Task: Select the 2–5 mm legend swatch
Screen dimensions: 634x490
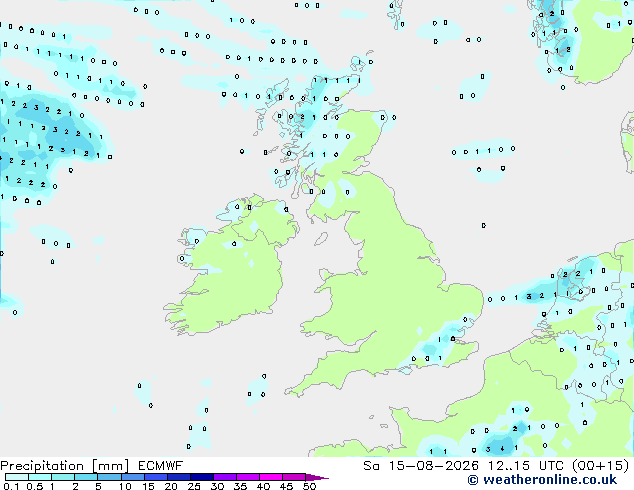Action: 86,477
